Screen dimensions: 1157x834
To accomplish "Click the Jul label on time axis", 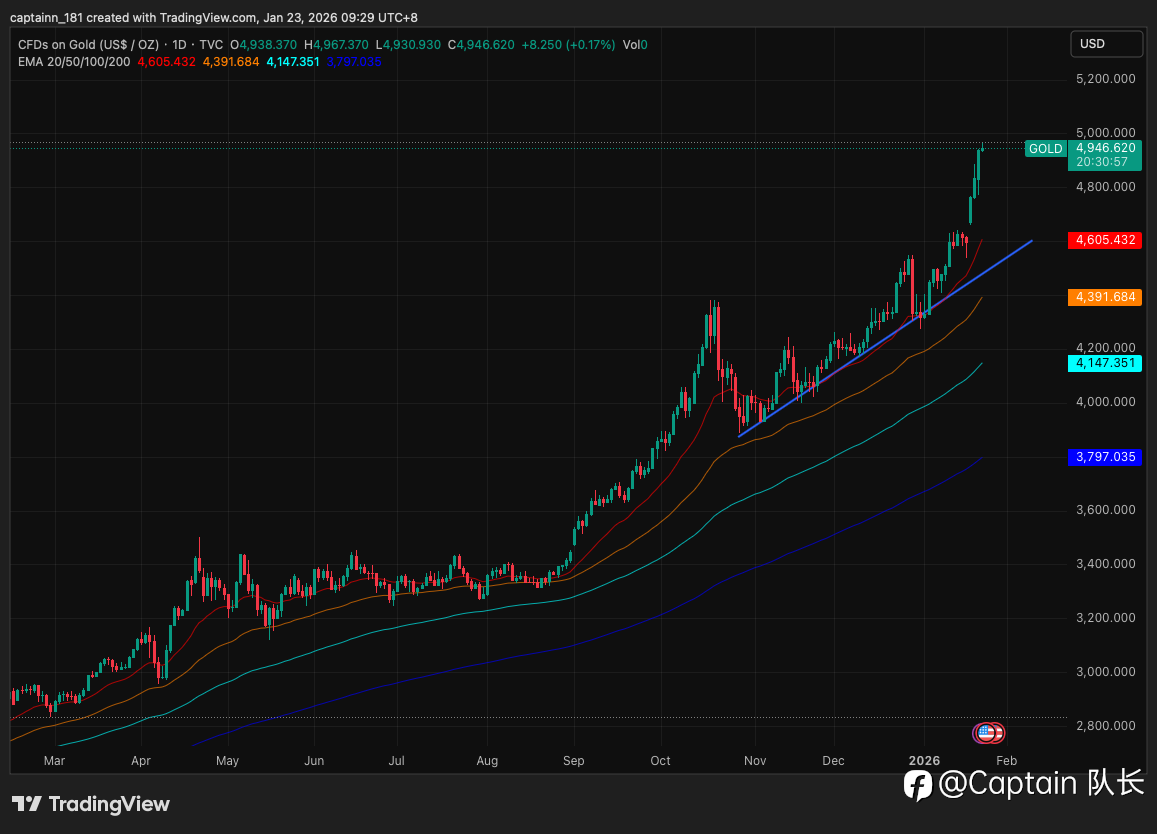I will (x=396, y=761).
